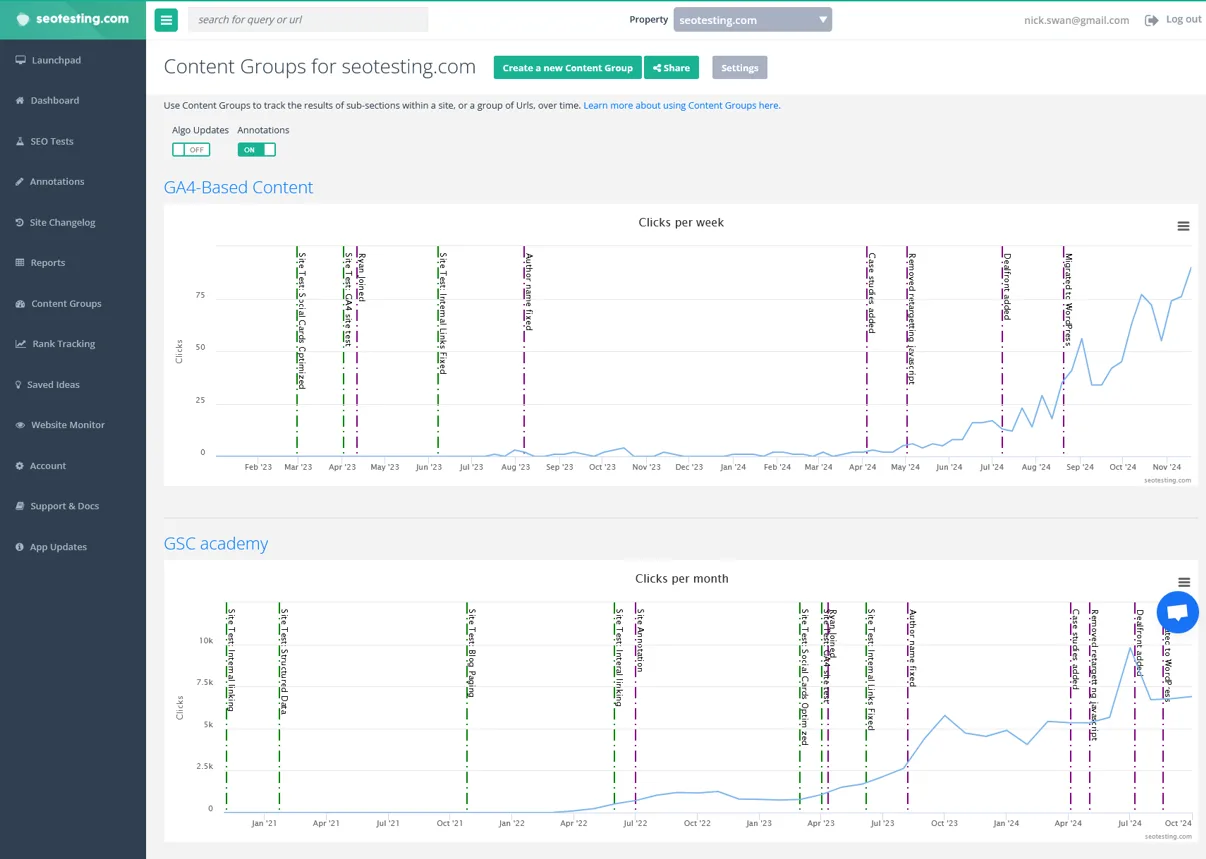Open the GSC academy chart export menu
1206x859 pixels.
click(1183, 583)
